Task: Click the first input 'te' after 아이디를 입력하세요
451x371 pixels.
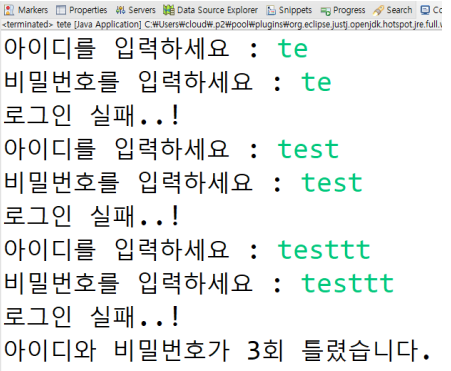Action: (293, 49)
